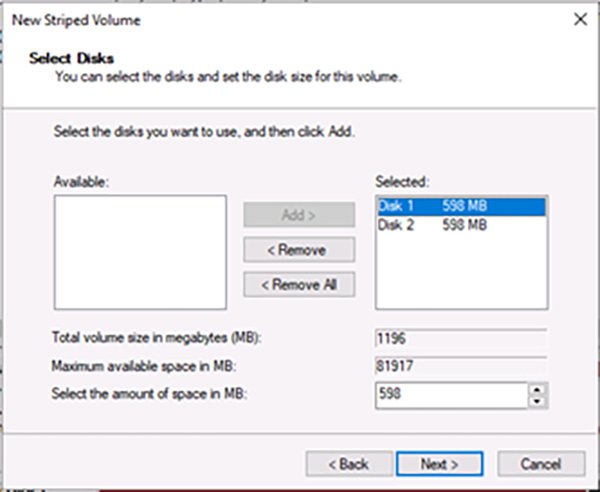Click blank area below Disk 2 in Selected list
The image size is (600, 492).
460,275
